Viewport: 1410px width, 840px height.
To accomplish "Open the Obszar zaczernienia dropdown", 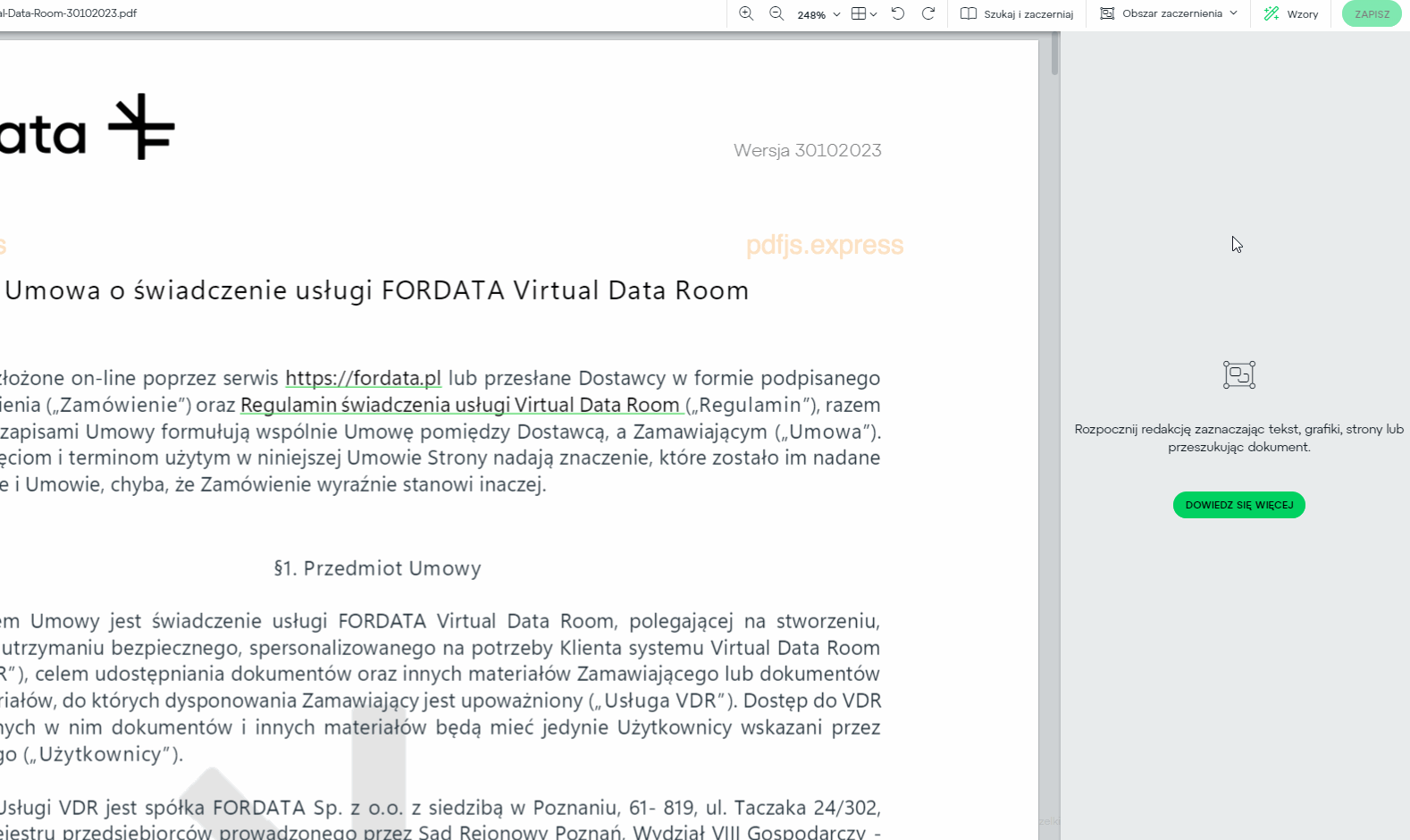I will click(1169, 13).
